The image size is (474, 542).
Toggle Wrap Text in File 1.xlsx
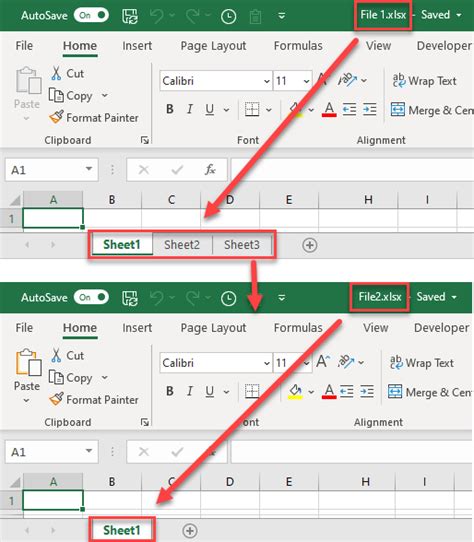(x=425, y=81)
